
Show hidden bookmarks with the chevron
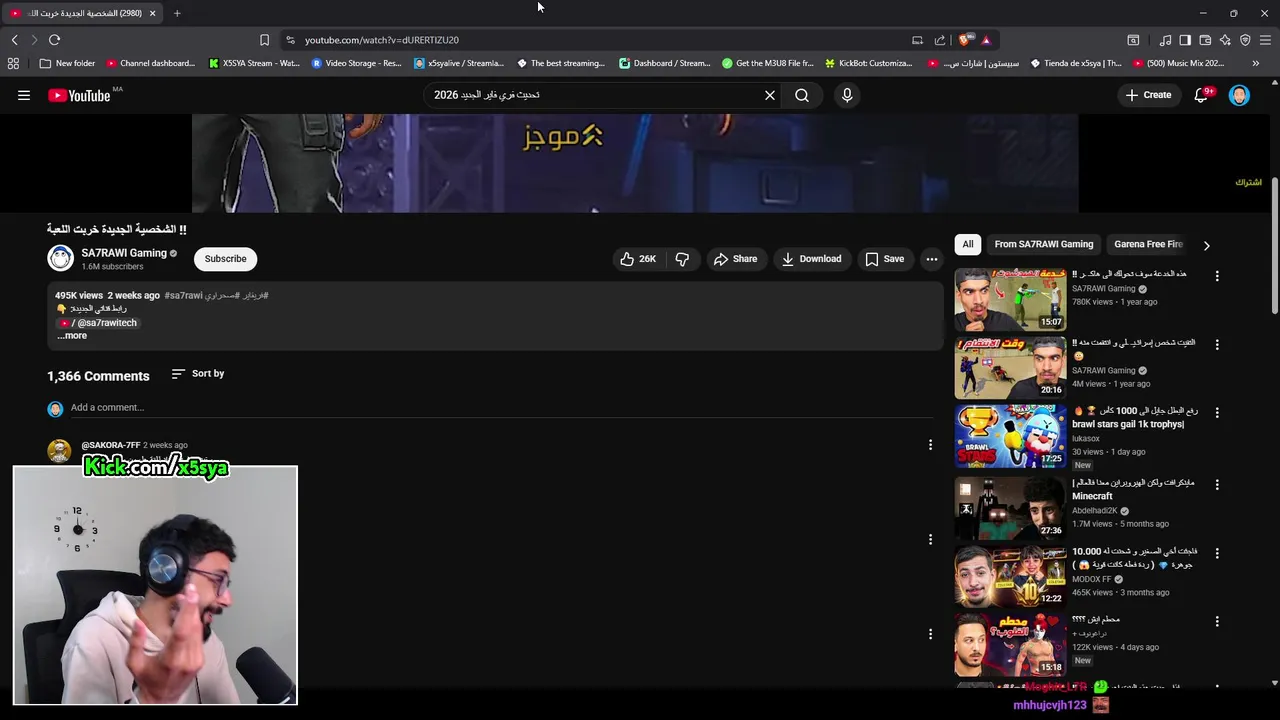1255,63
